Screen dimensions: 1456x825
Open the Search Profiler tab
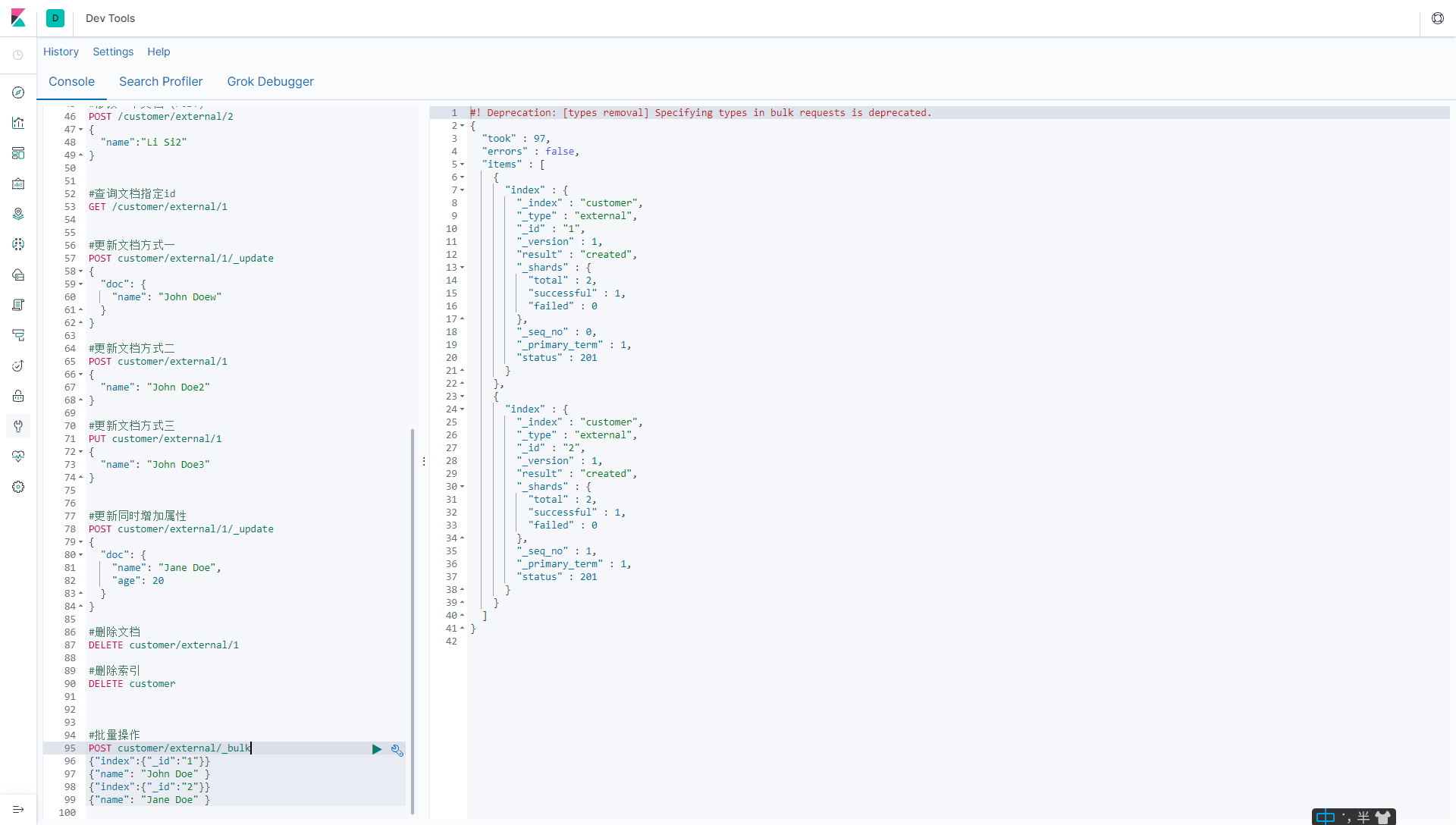click(160, 82)
